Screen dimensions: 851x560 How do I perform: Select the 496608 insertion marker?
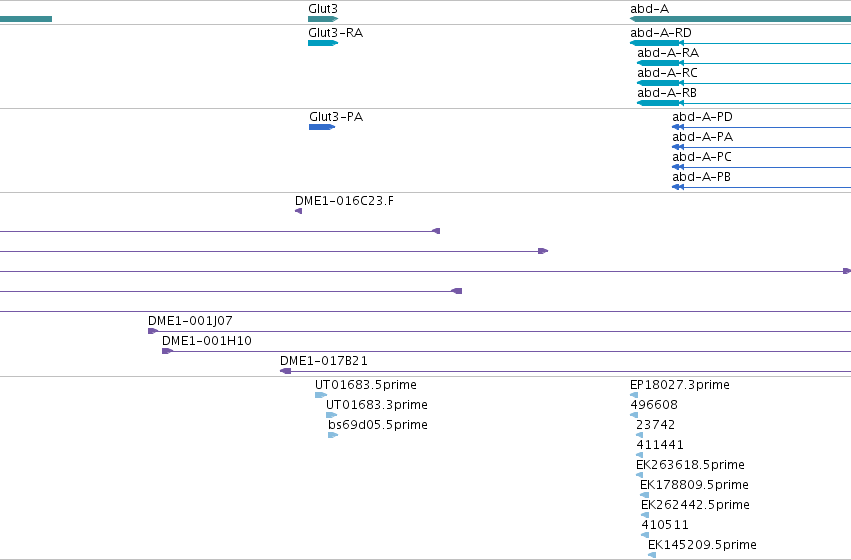(634, 415)
